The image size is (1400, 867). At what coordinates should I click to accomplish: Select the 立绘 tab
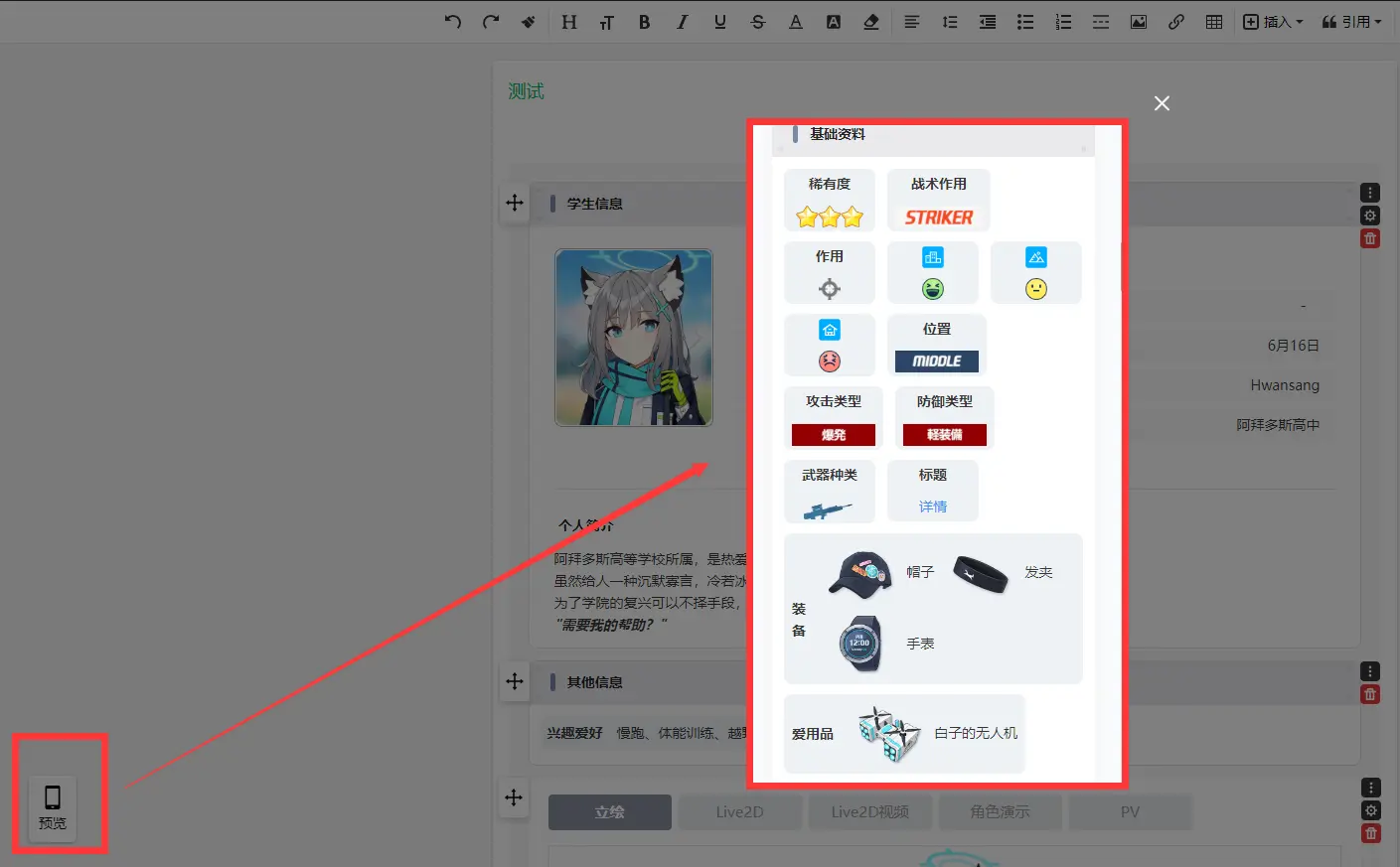click(x=609, y=812)
